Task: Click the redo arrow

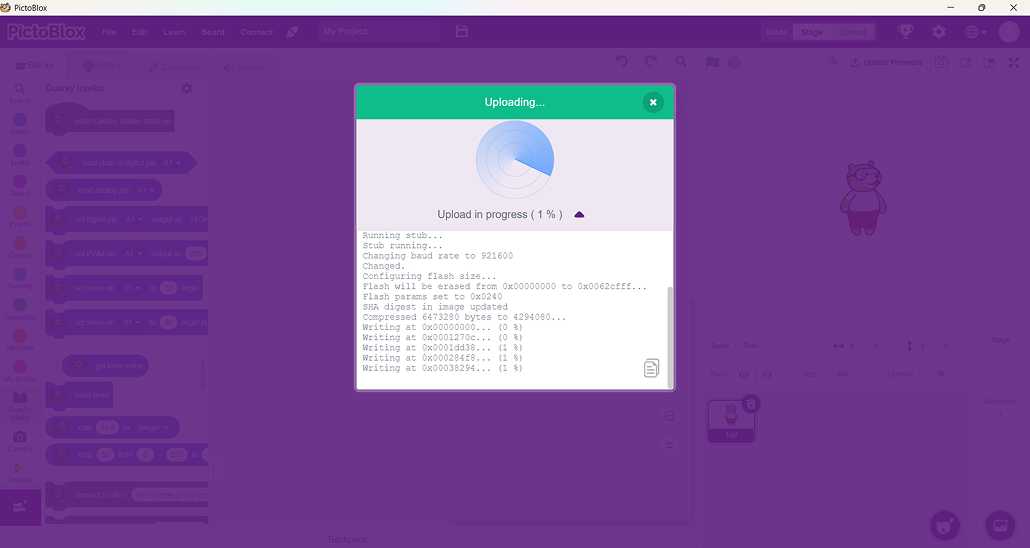Action: point(651,62)
